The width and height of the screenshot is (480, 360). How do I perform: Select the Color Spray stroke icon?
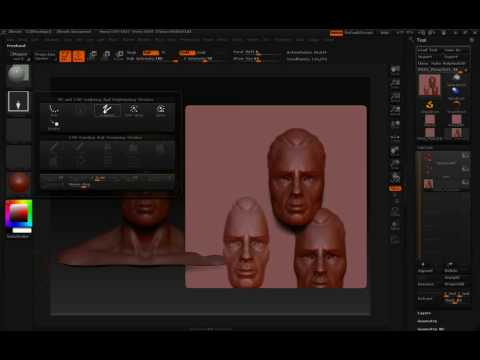134,110
